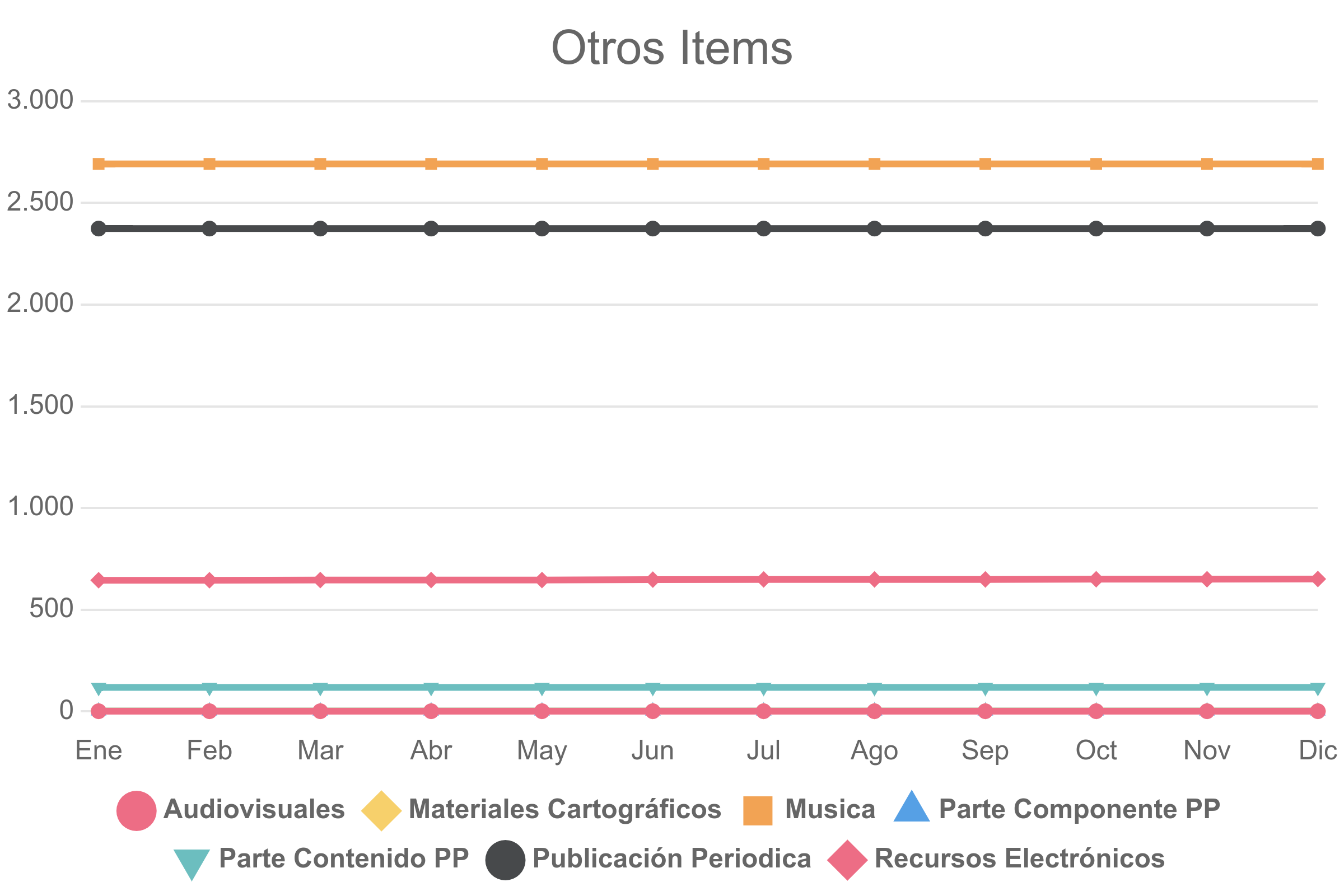Click the orange Musica square legend icon

758,811
